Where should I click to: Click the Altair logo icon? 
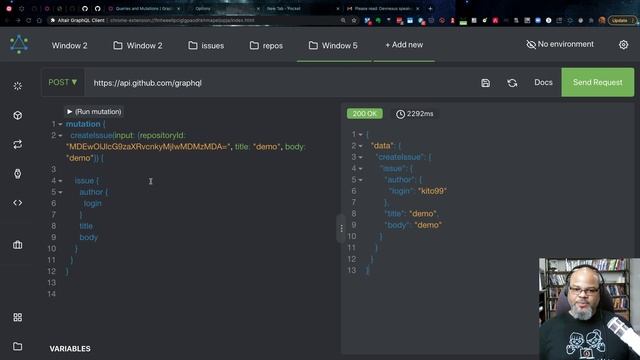[x=19, y=44]
